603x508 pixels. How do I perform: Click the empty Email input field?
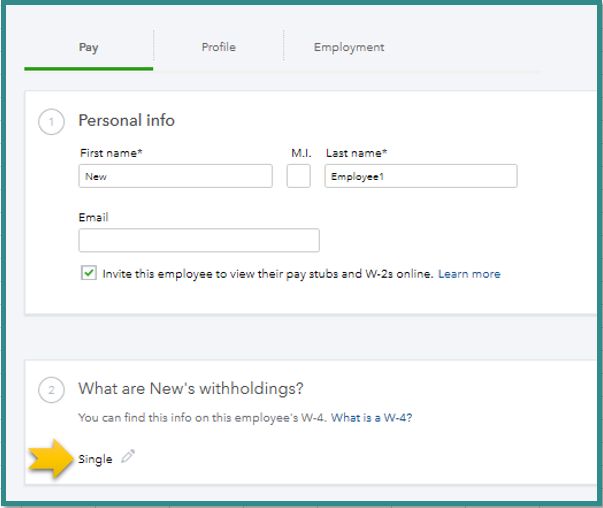tap(199, 240)
